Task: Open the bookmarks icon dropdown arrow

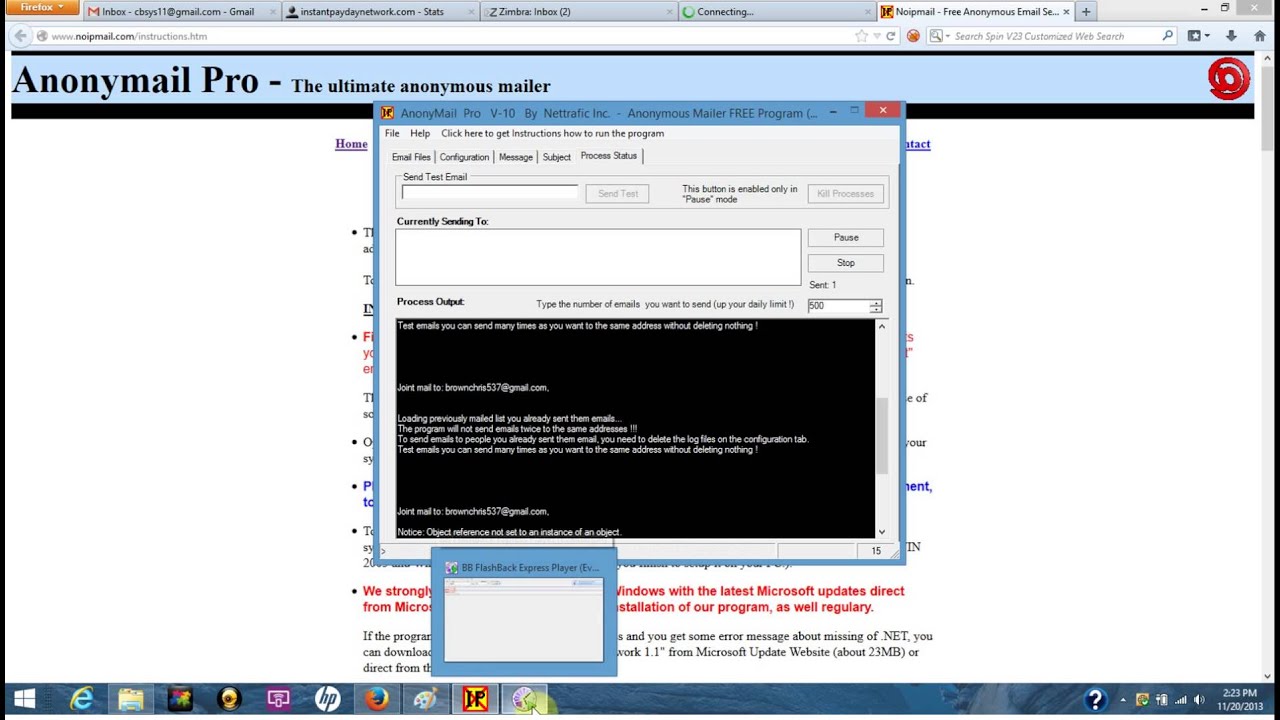Action: [1207, 36]
